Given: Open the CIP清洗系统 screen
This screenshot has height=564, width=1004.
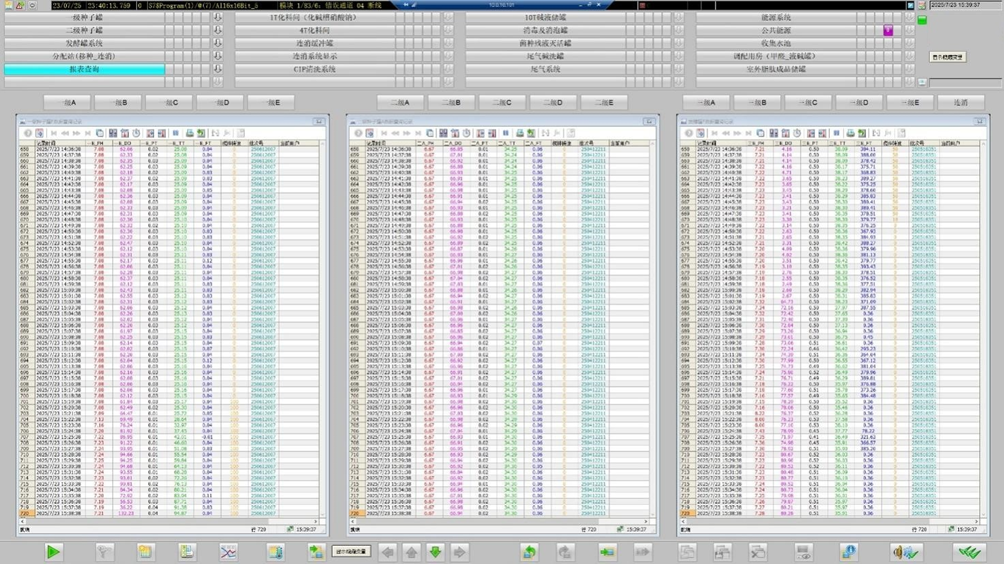Looking at the screenshot, I should click(315, 70).
